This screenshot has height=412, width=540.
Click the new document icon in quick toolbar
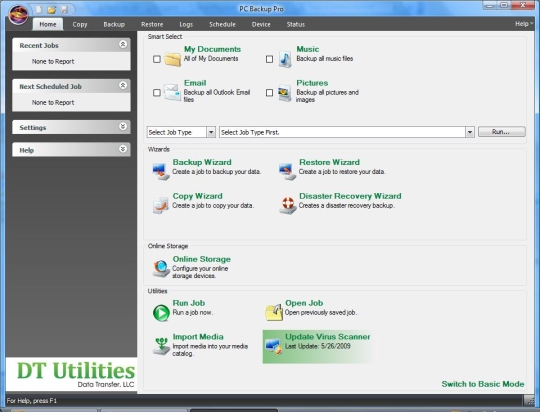39,10
